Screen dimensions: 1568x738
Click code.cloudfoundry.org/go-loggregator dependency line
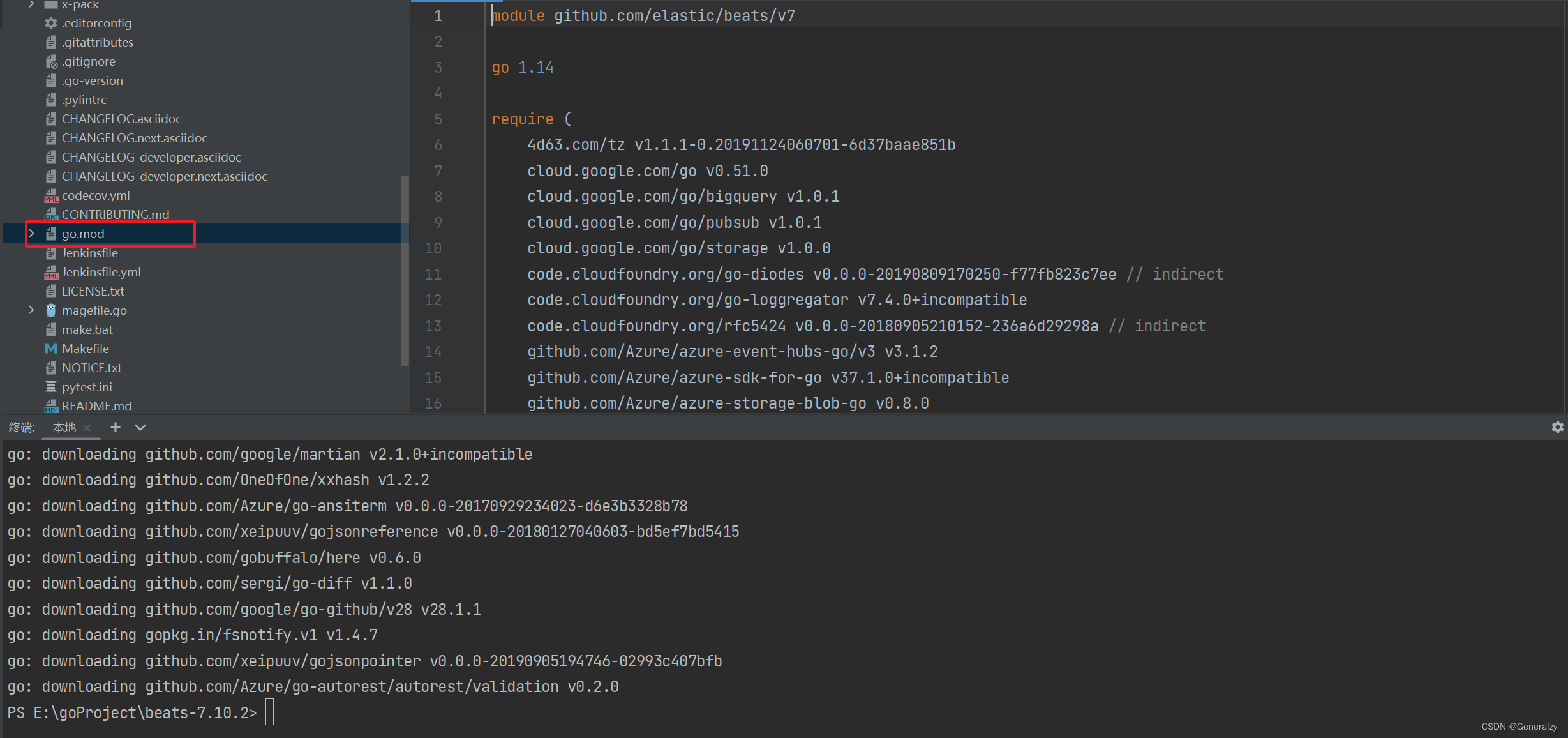(x=777, y=300)
